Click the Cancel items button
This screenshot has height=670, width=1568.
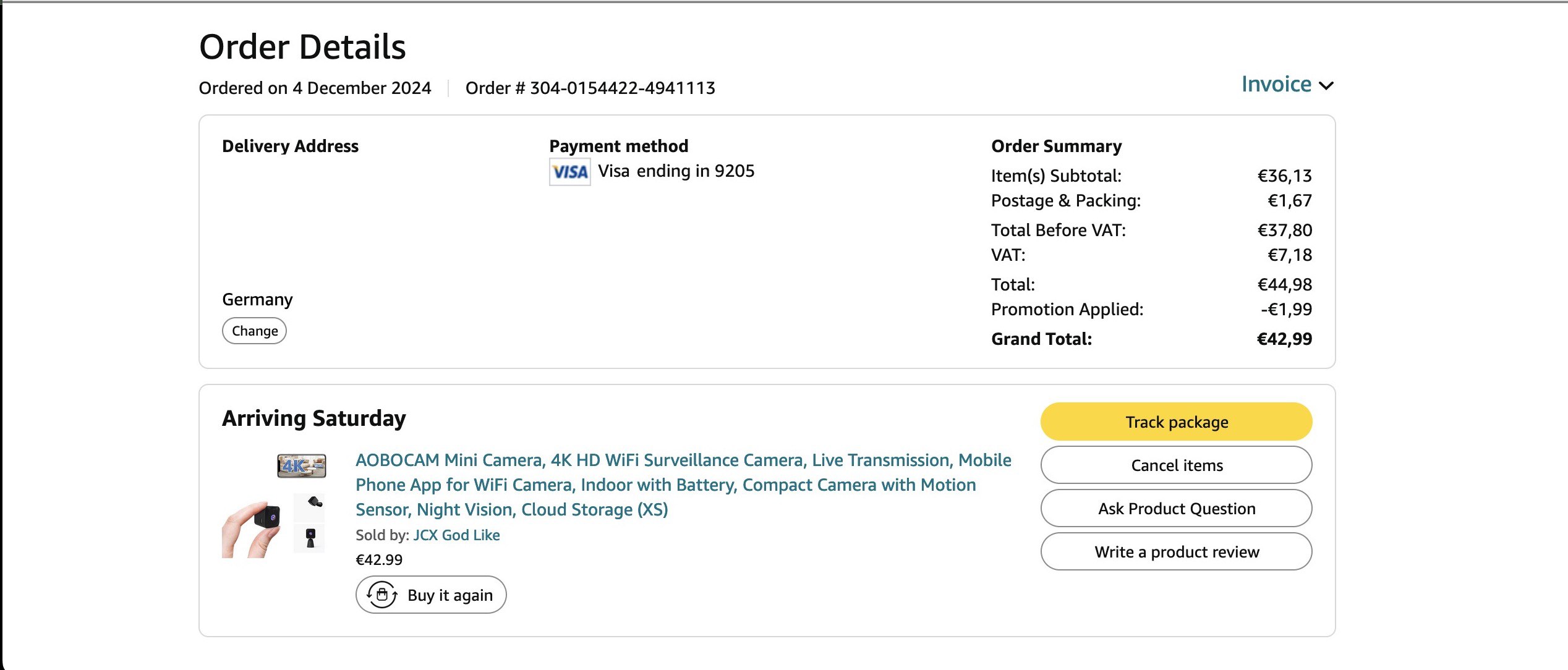(x=1176, y=465)
